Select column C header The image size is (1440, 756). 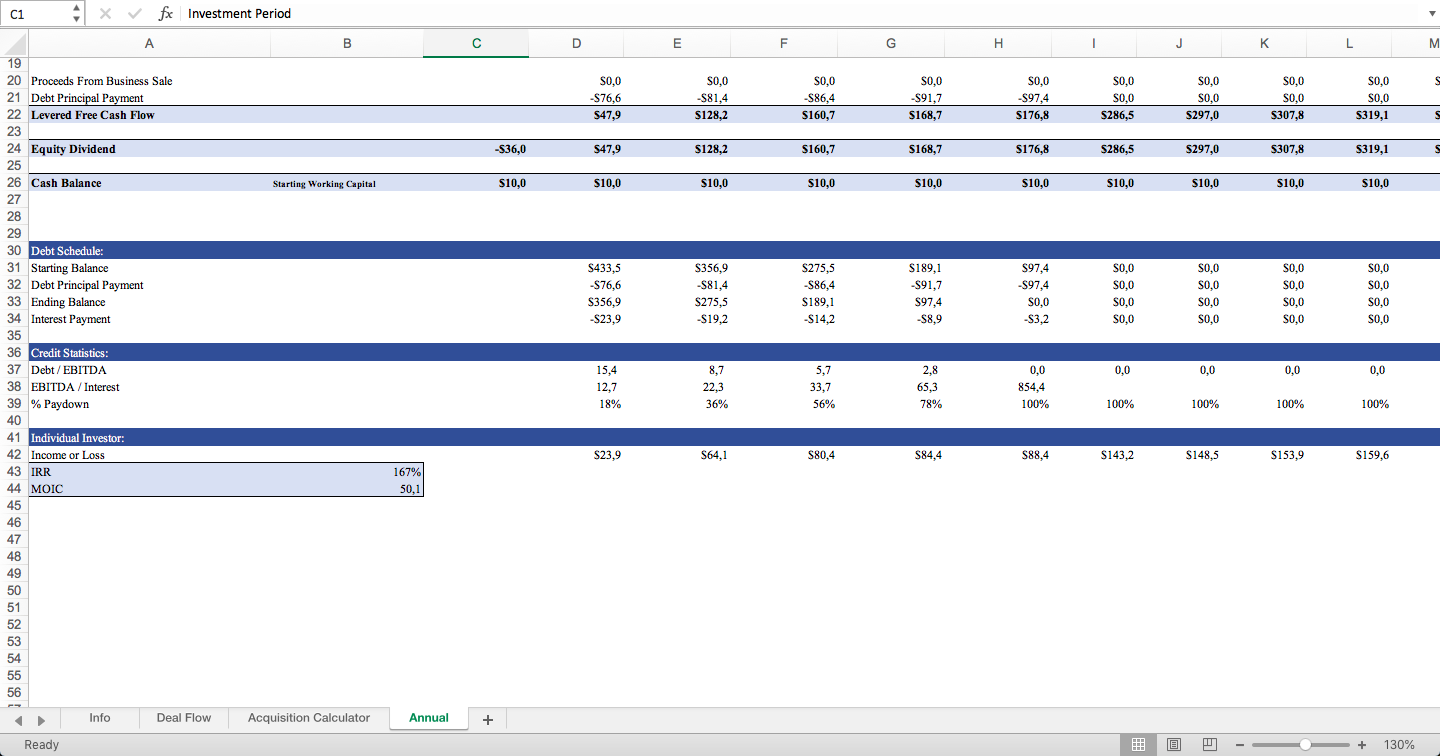click(x=476, y=43)
